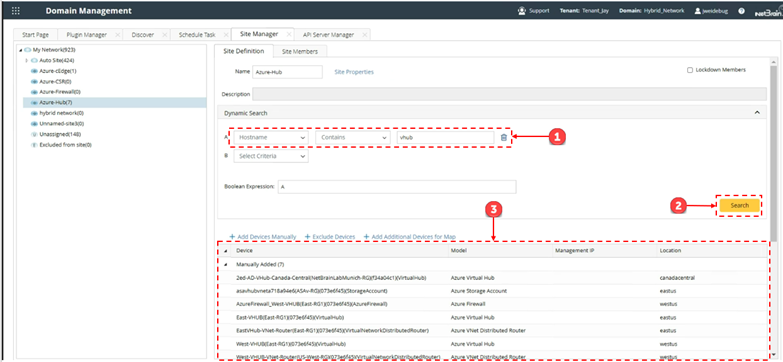The width and height of the screenshot is (783, 362).
Task: Collapse the Dynamic Search section
Action: 757,113
